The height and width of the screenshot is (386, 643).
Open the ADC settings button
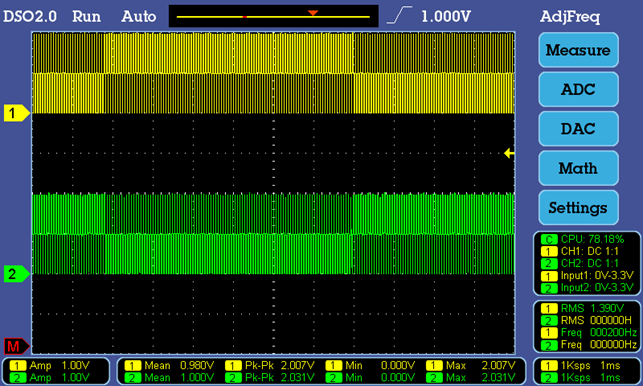coord(578,89)
